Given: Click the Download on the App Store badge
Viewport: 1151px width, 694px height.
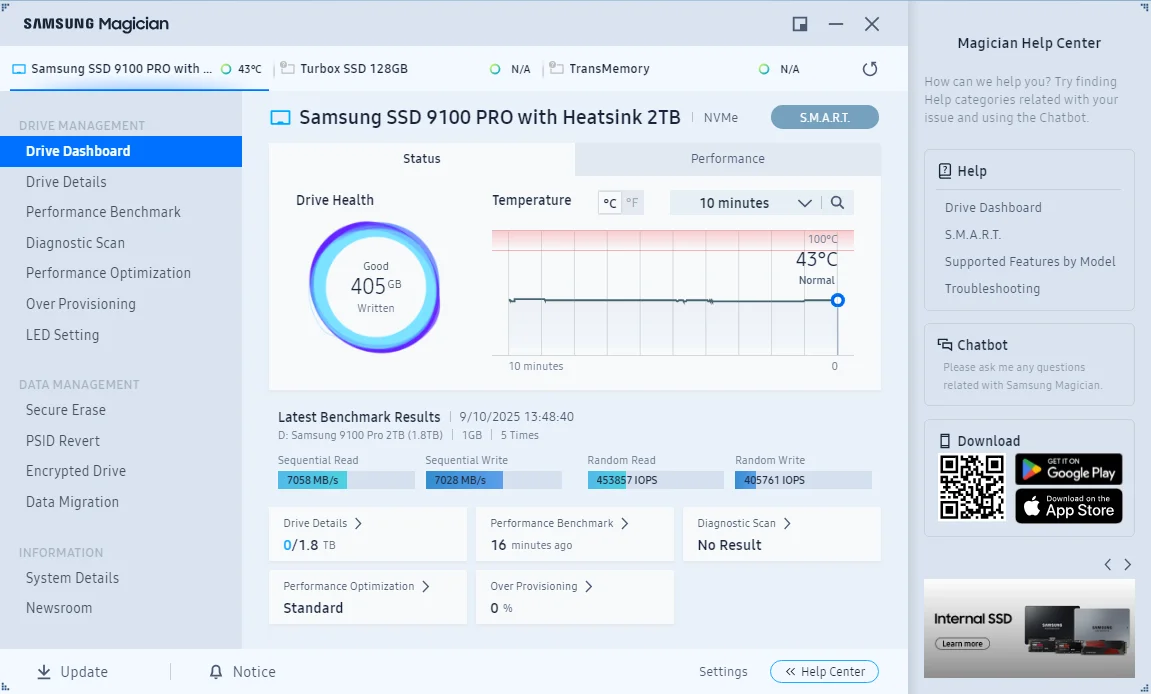Looking at the screenshot, I should coord(1069,506).
